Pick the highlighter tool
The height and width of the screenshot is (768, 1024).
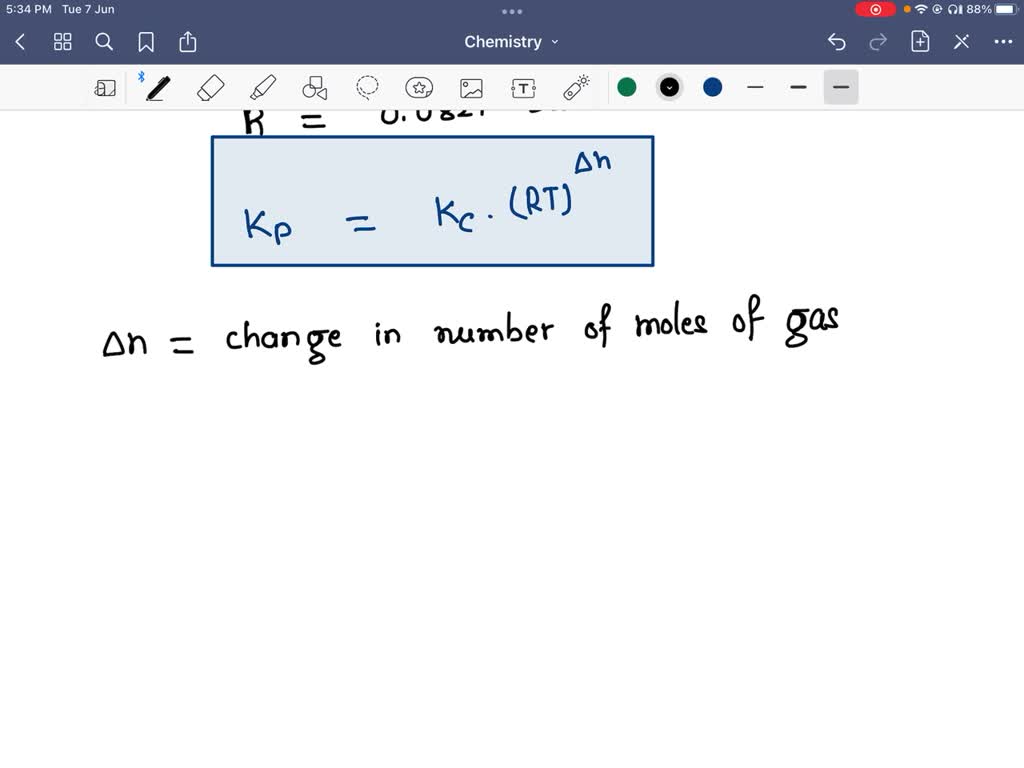click(262, 88)
